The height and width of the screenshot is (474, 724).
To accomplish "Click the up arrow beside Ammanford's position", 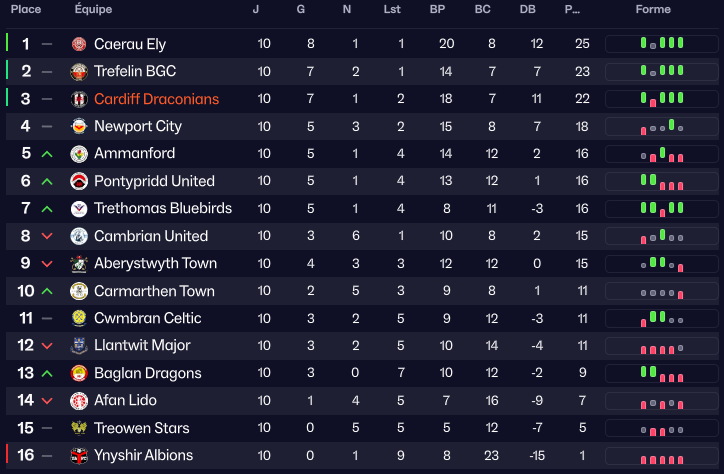I will (47, 154).
